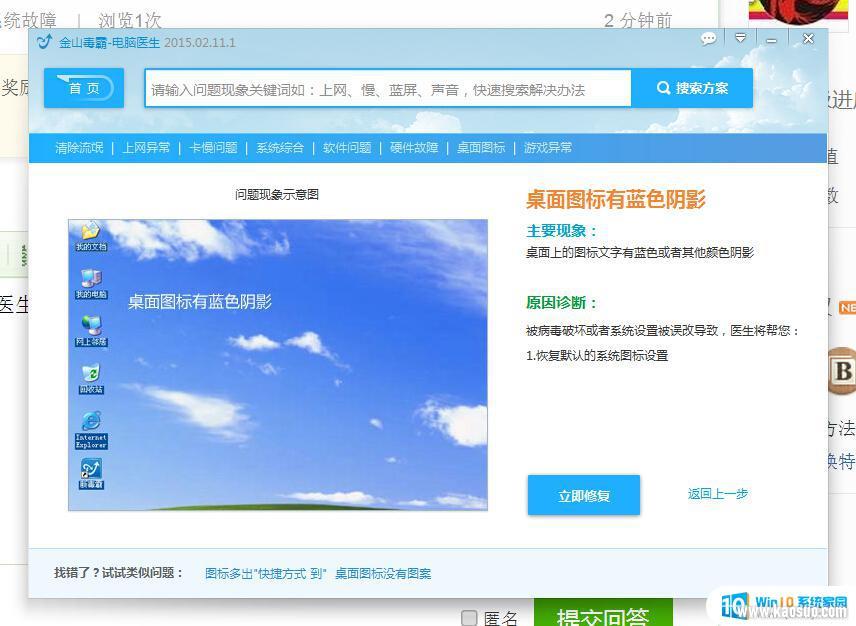Click the 问题现象示意图 caption
Viewport: 856px width, 626px height.
pyautogui.click(x=277, y=194)
